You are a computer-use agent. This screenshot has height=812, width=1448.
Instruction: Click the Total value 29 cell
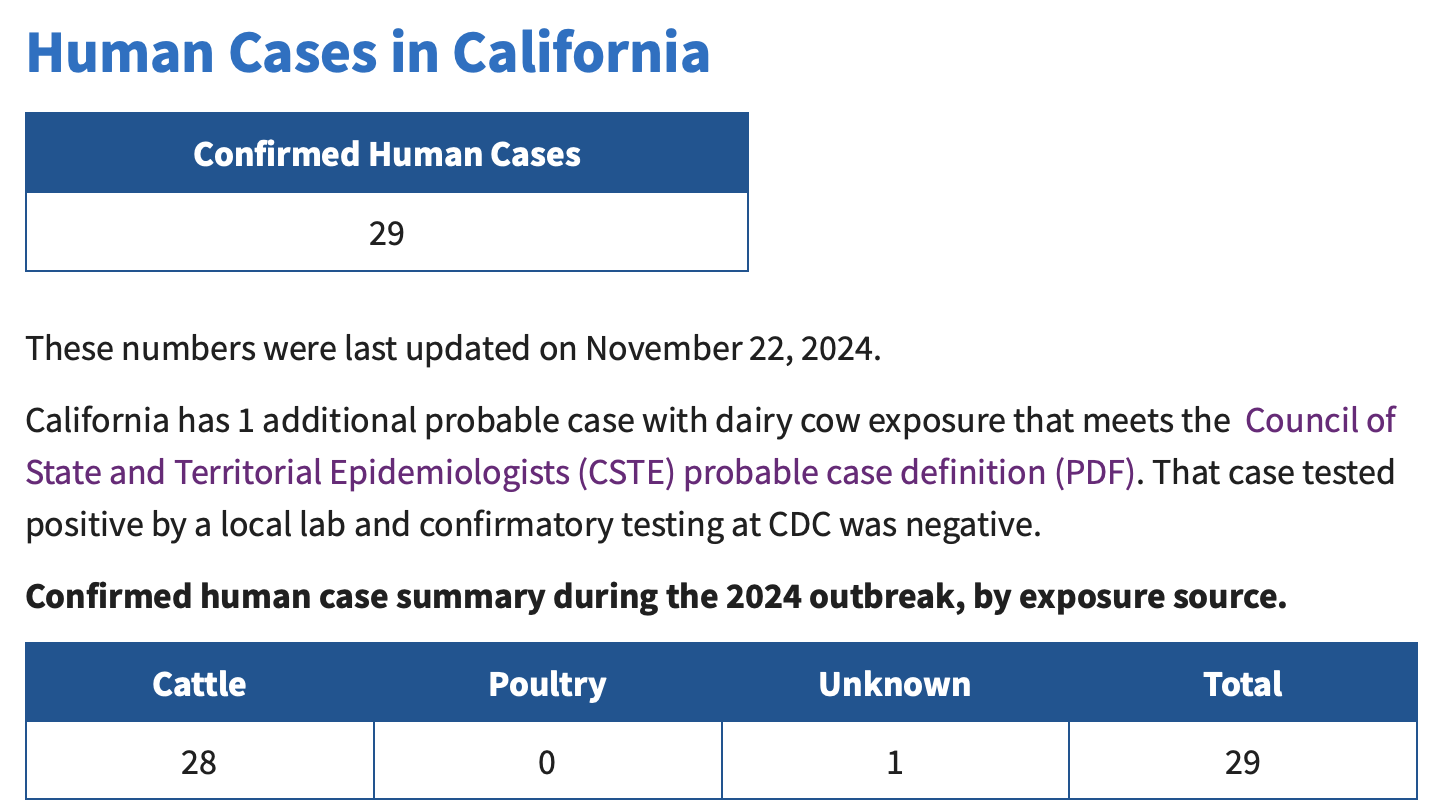click(1243, 762)
